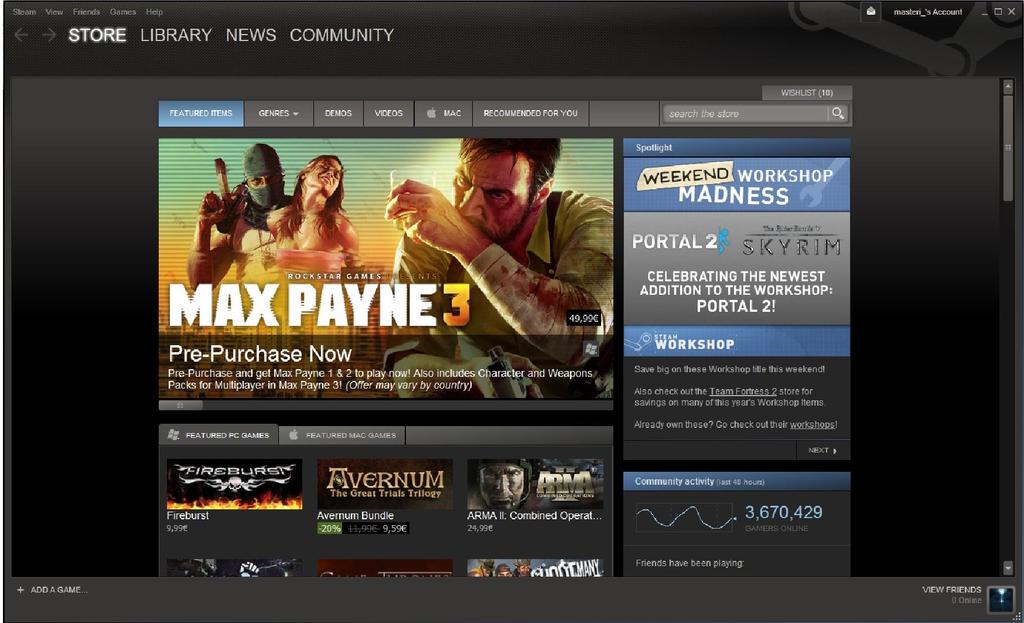This screenshot has width=1024, height=623.
Task: Click the Add a Game button
Action: [x=52, y=590]
